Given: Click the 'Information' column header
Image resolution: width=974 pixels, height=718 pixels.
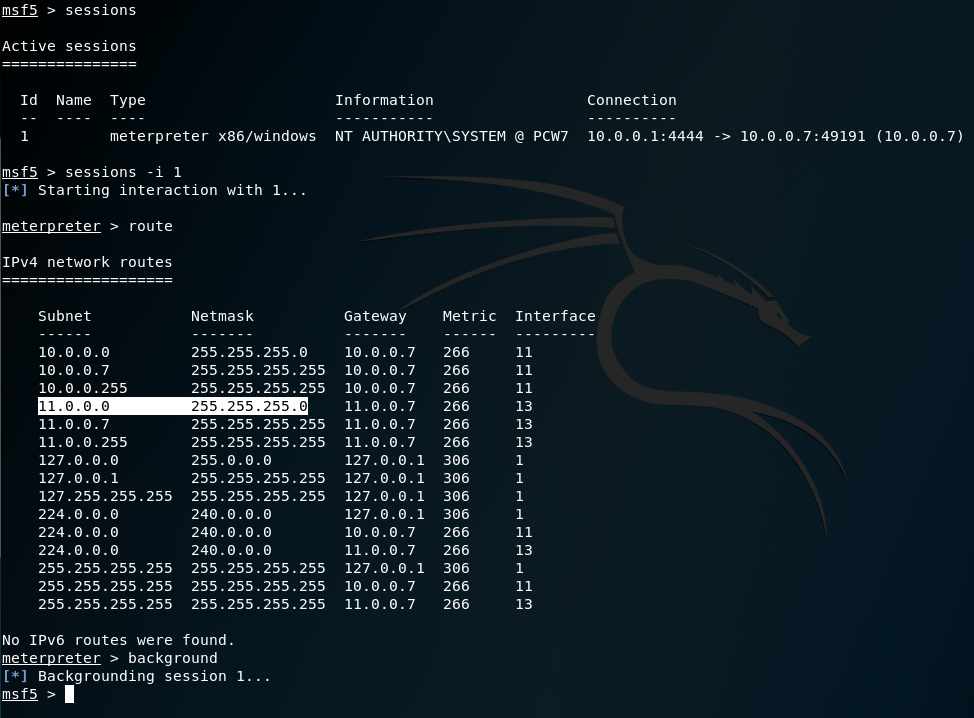Looking at the screenshot, I should click(384, 101).
